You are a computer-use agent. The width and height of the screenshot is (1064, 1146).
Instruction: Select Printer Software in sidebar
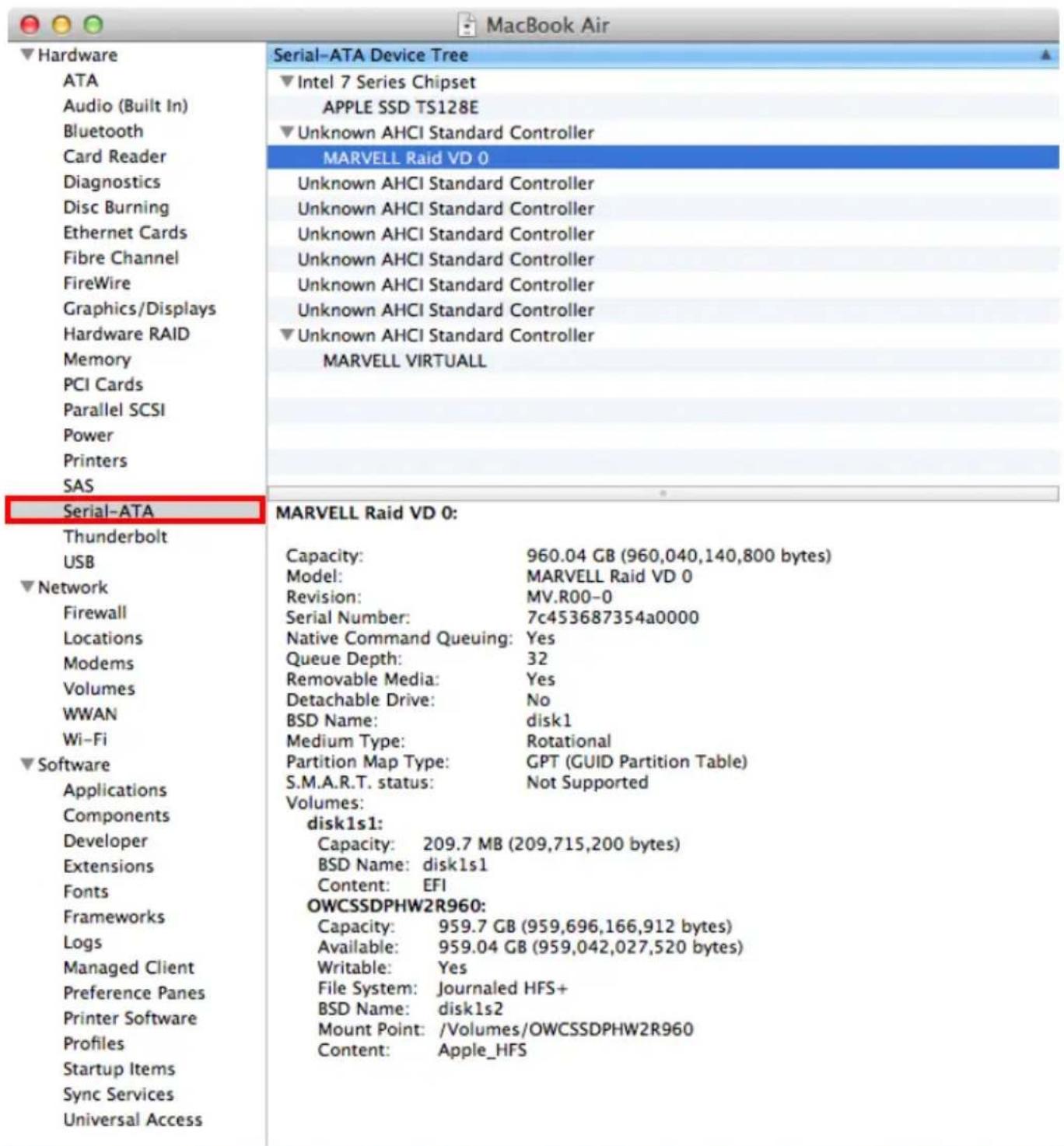click(x=130, y=1018)
